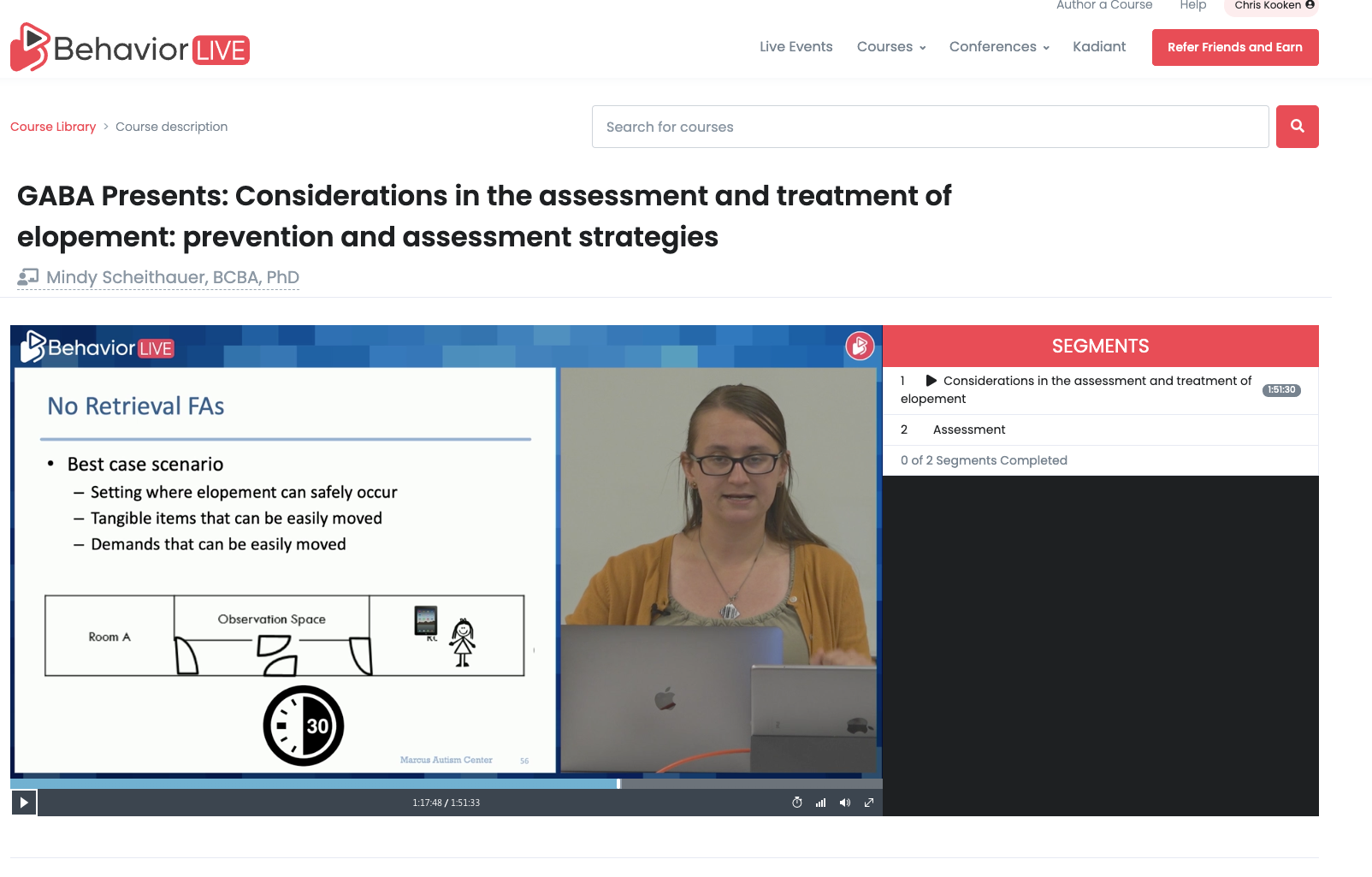
Task: Click the SEGMENTS panel header
Action: tap(1100, 346)
